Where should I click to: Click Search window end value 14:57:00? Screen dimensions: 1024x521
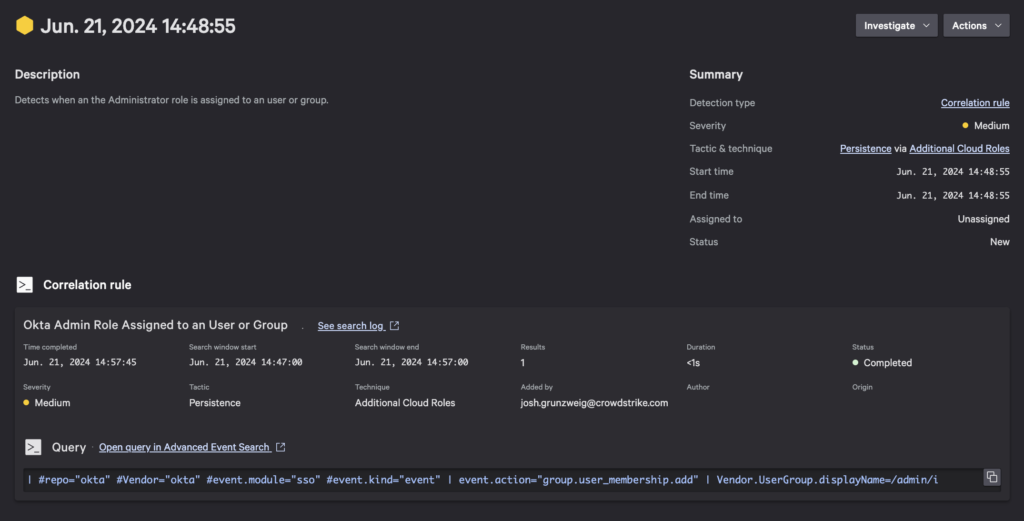click(411, 362)
